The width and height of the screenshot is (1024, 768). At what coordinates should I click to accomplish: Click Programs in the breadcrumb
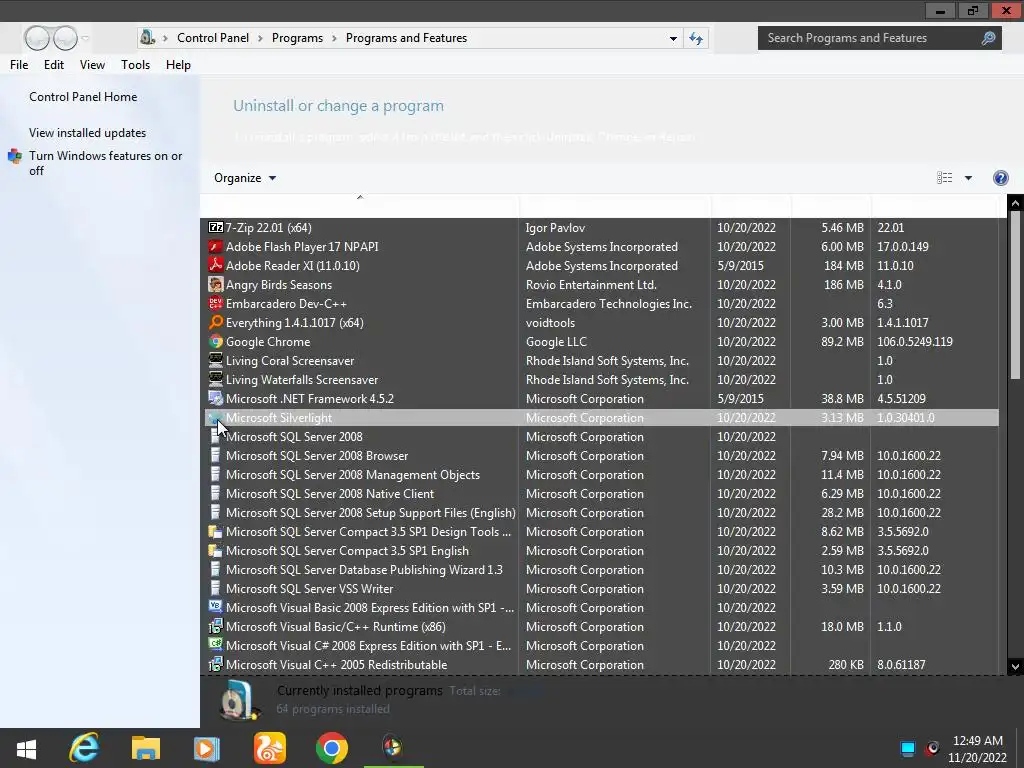[297, 38]
